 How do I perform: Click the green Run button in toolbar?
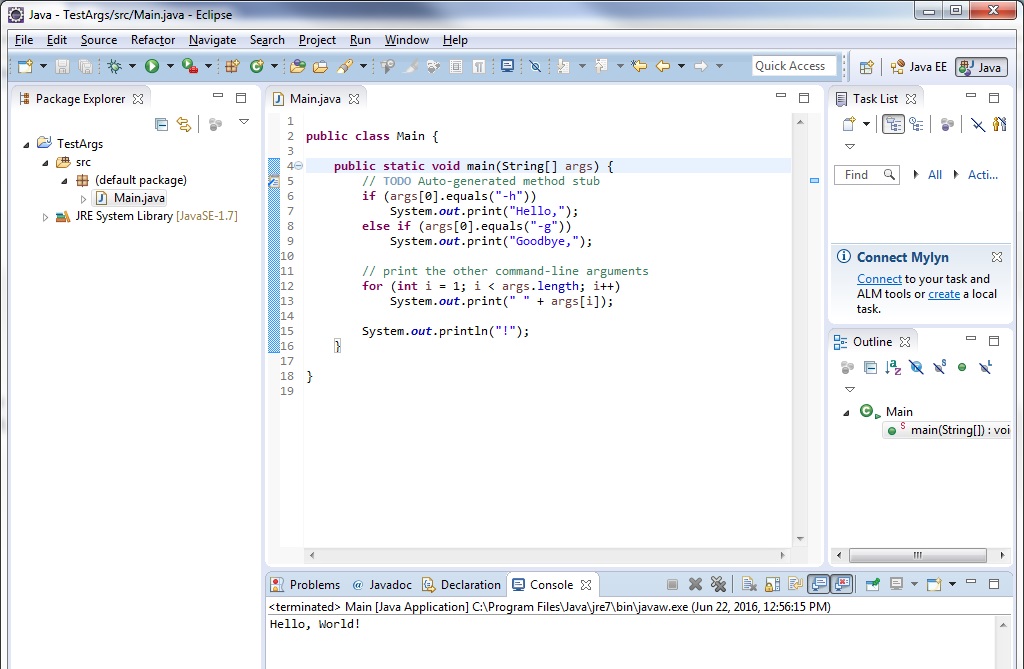152,66
